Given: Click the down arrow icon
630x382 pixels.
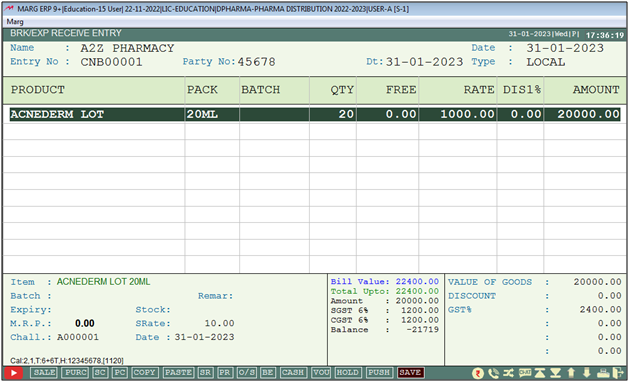Looking at the screenshot, I should click(x=586, y=373).
